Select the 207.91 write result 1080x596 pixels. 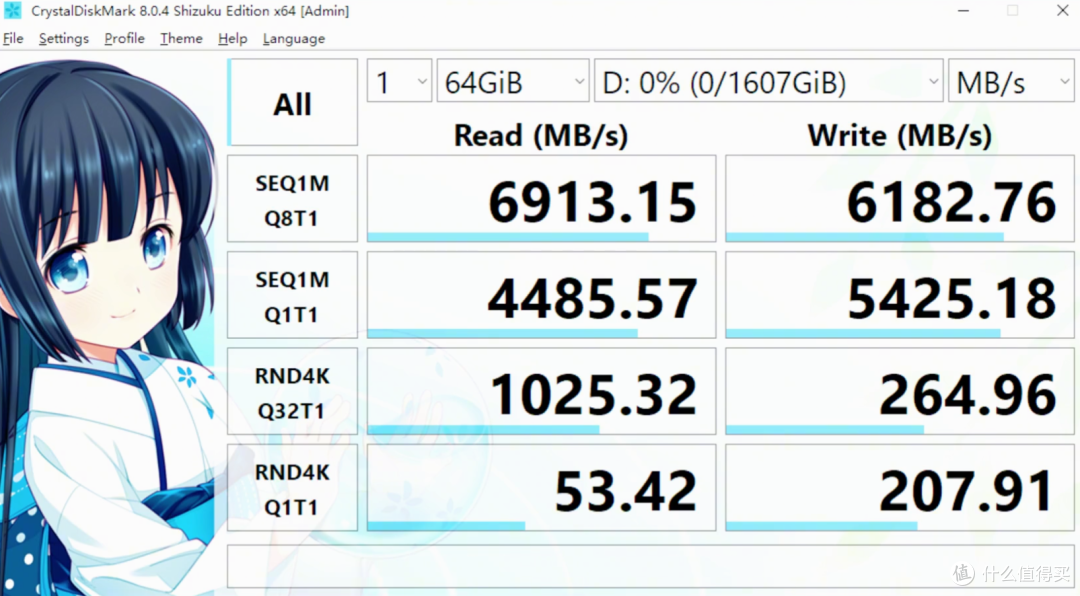pos(900,489)
